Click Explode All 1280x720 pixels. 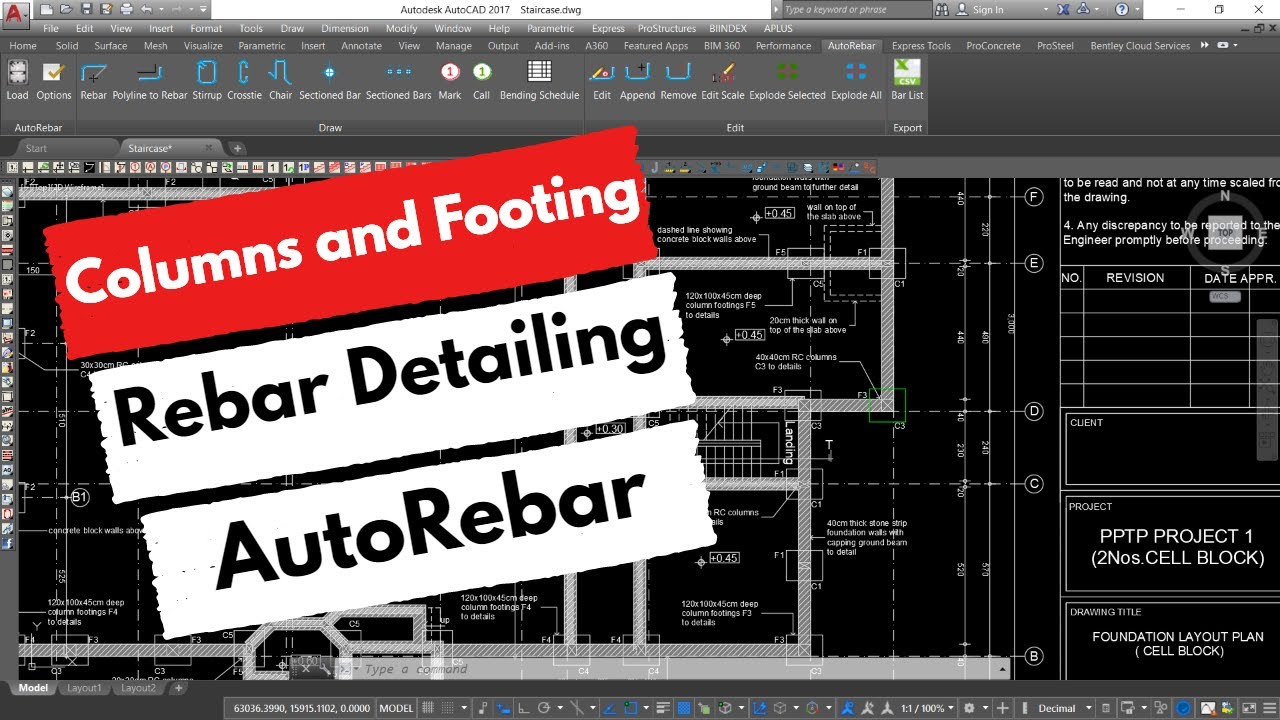click(856, 79)
